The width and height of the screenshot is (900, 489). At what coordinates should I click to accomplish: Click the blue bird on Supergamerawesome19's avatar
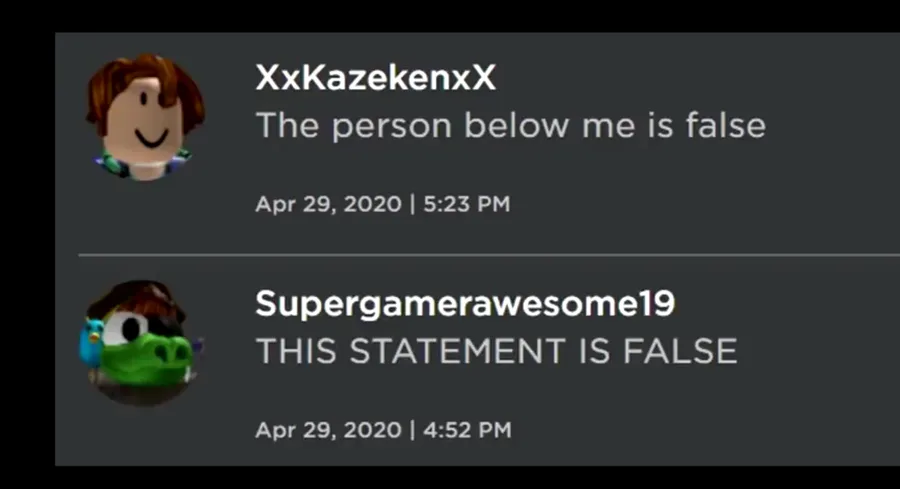(x=90, y=342)
